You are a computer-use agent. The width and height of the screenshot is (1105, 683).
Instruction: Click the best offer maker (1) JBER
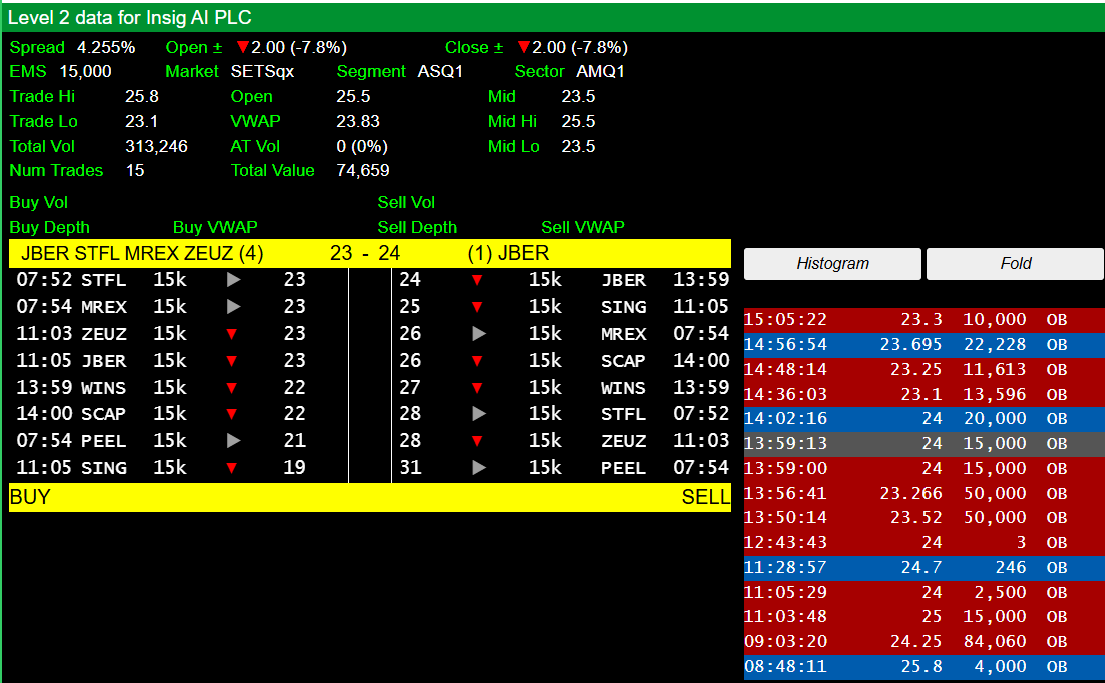pos(508,253)
